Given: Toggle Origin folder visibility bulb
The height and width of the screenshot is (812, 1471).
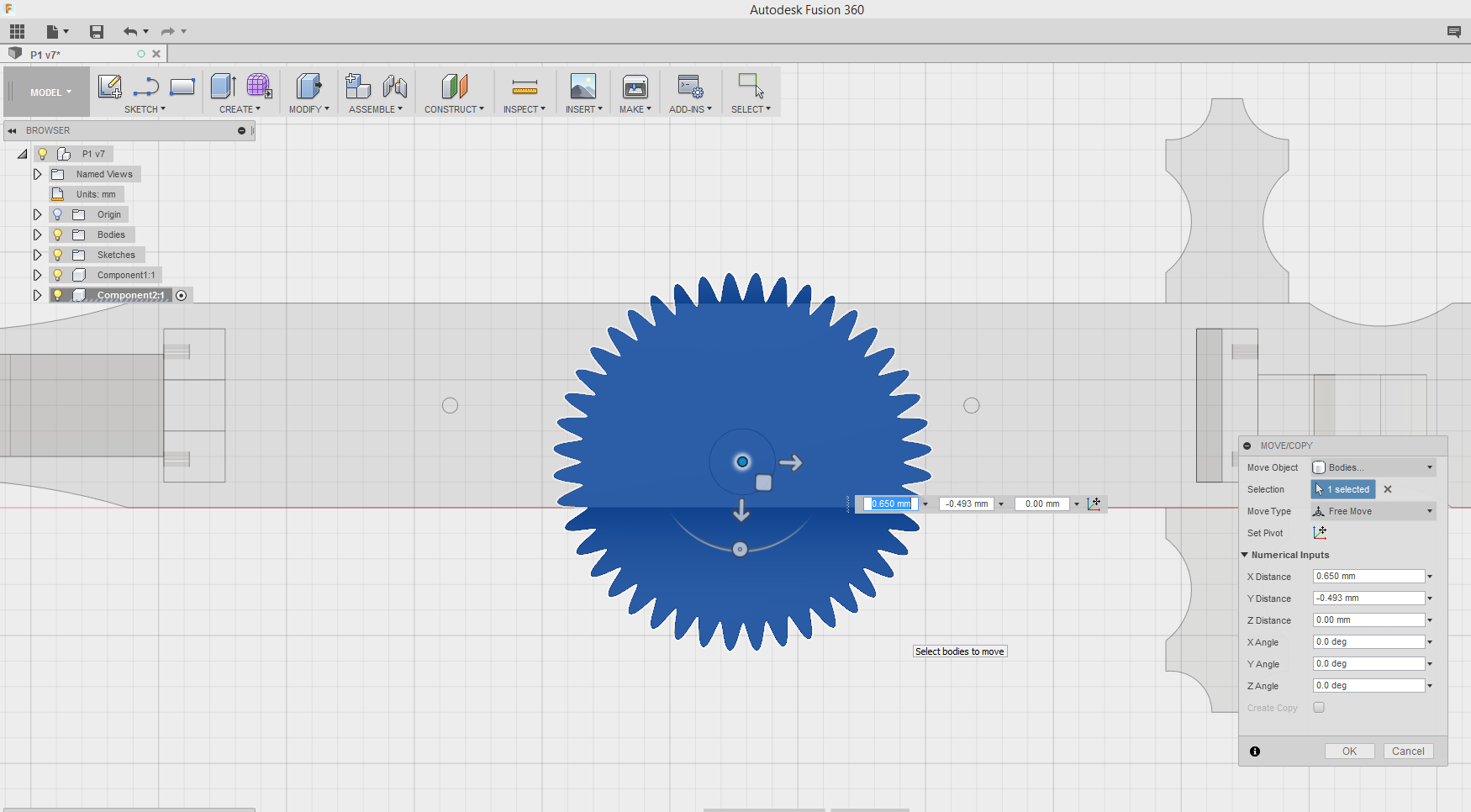Looking at the screenshot, I should tap(58, 214).
